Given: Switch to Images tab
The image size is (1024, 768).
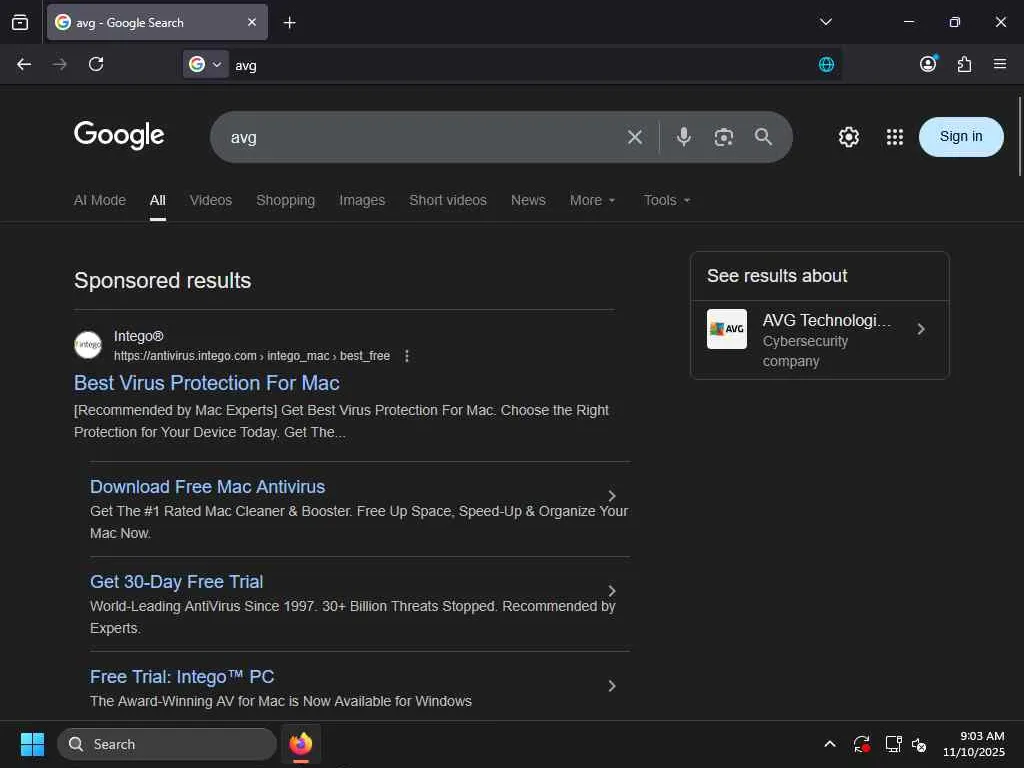Looking at the screenshot, I should click(x=362, y=200).
